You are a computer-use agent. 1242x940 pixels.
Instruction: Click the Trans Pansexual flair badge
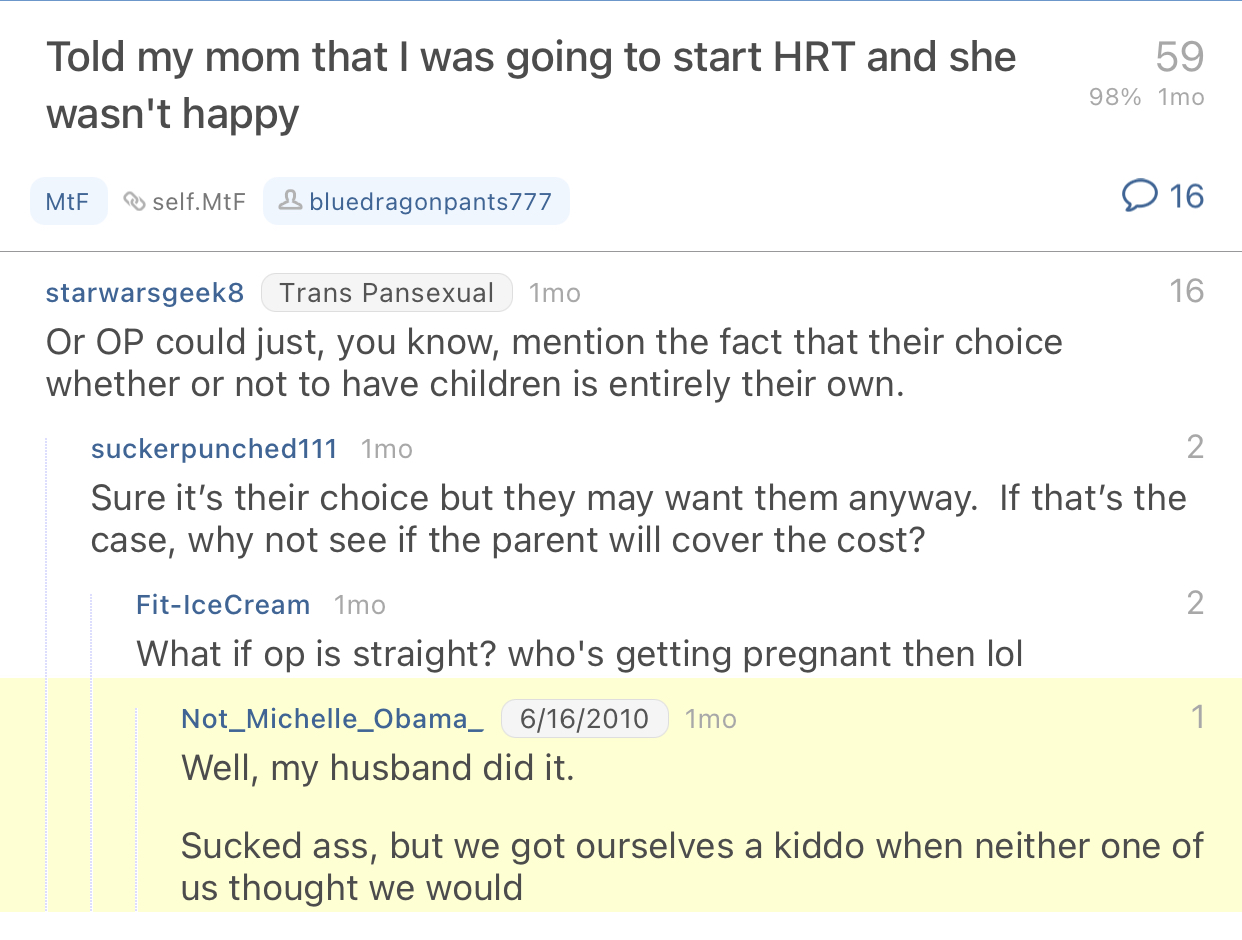(386, 293)
